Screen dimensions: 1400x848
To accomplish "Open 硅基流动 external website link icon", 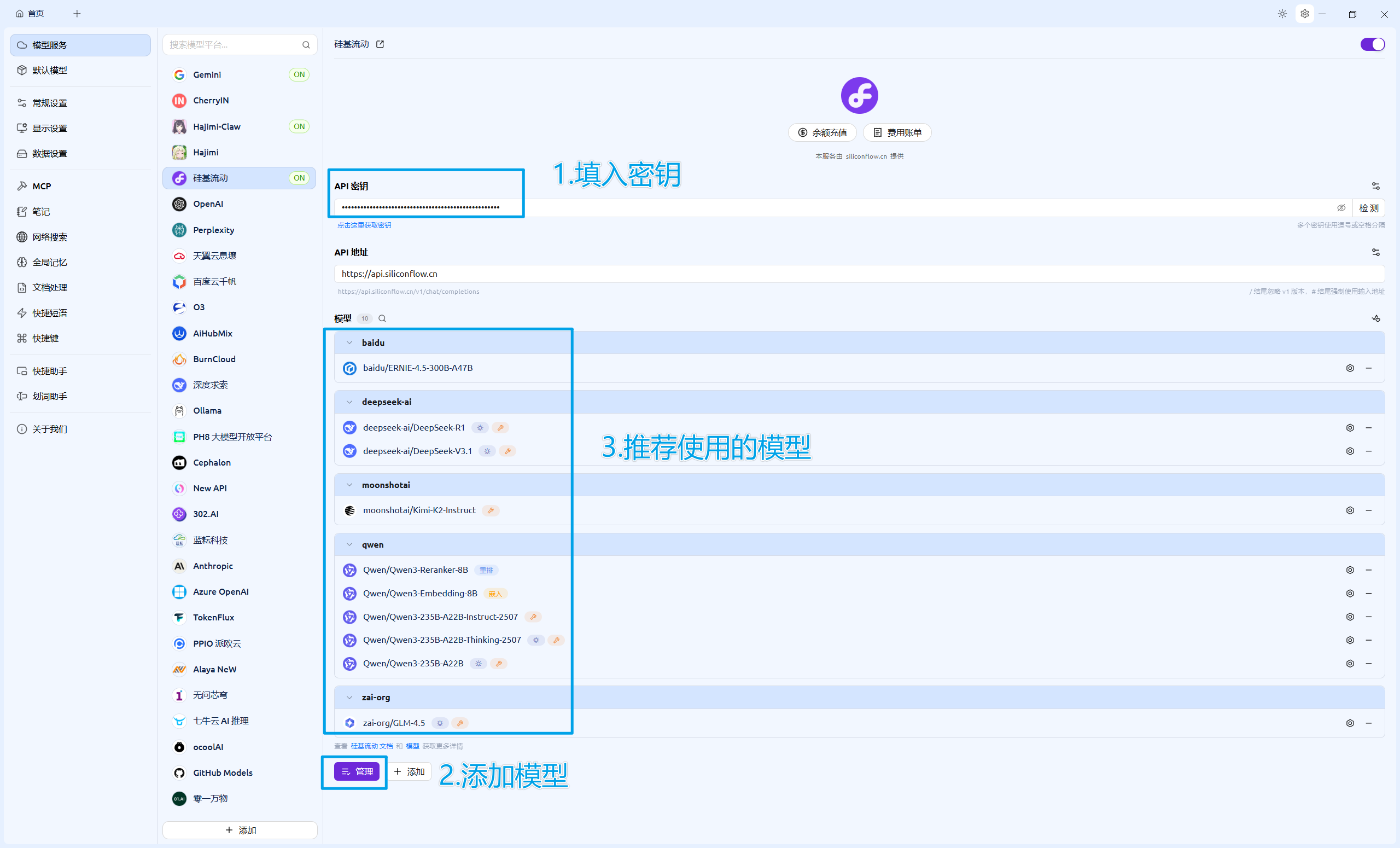I will tap(380, 44).
